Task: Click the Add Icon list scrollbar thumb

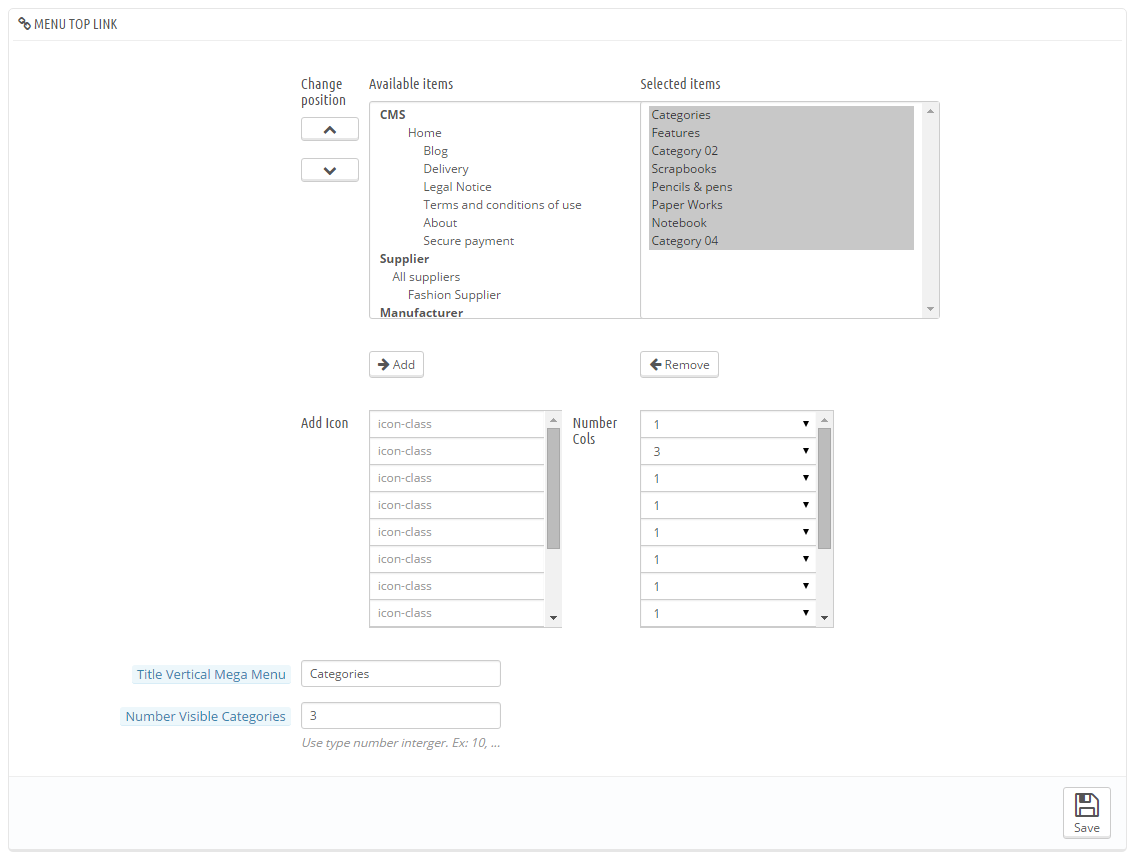Action: (x=554, y=489)
